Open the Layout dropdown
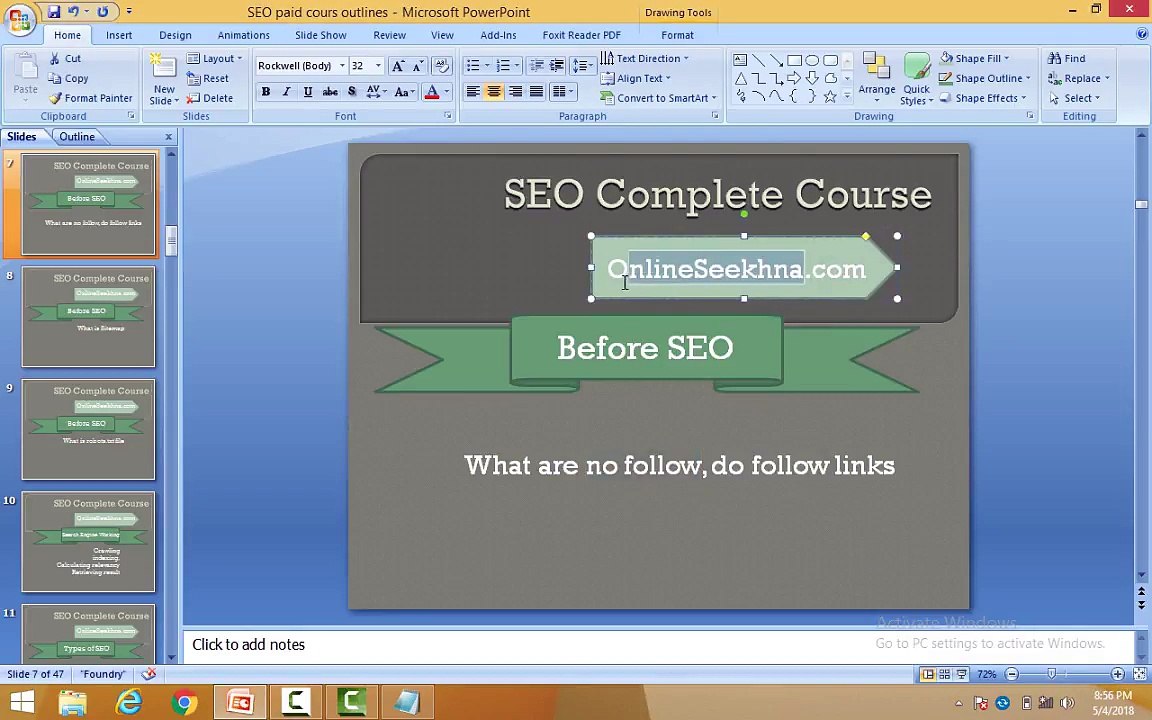1152x720 pixels. coord(214,59)
